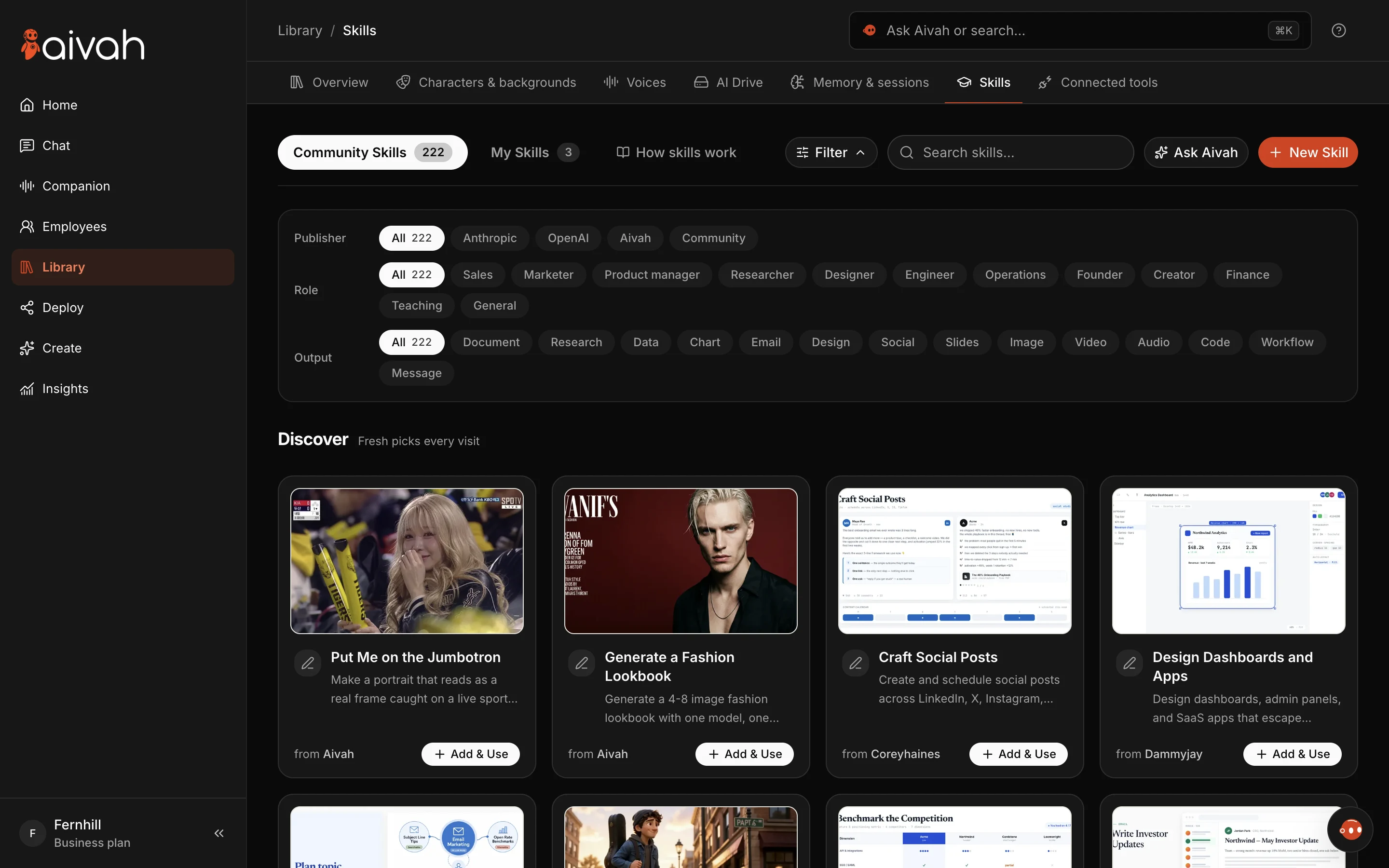Image resolution: width=1389 pixels, height=868 pixels.
Task: Open the help question-mark icon
Action: (x=1338, y=30)
